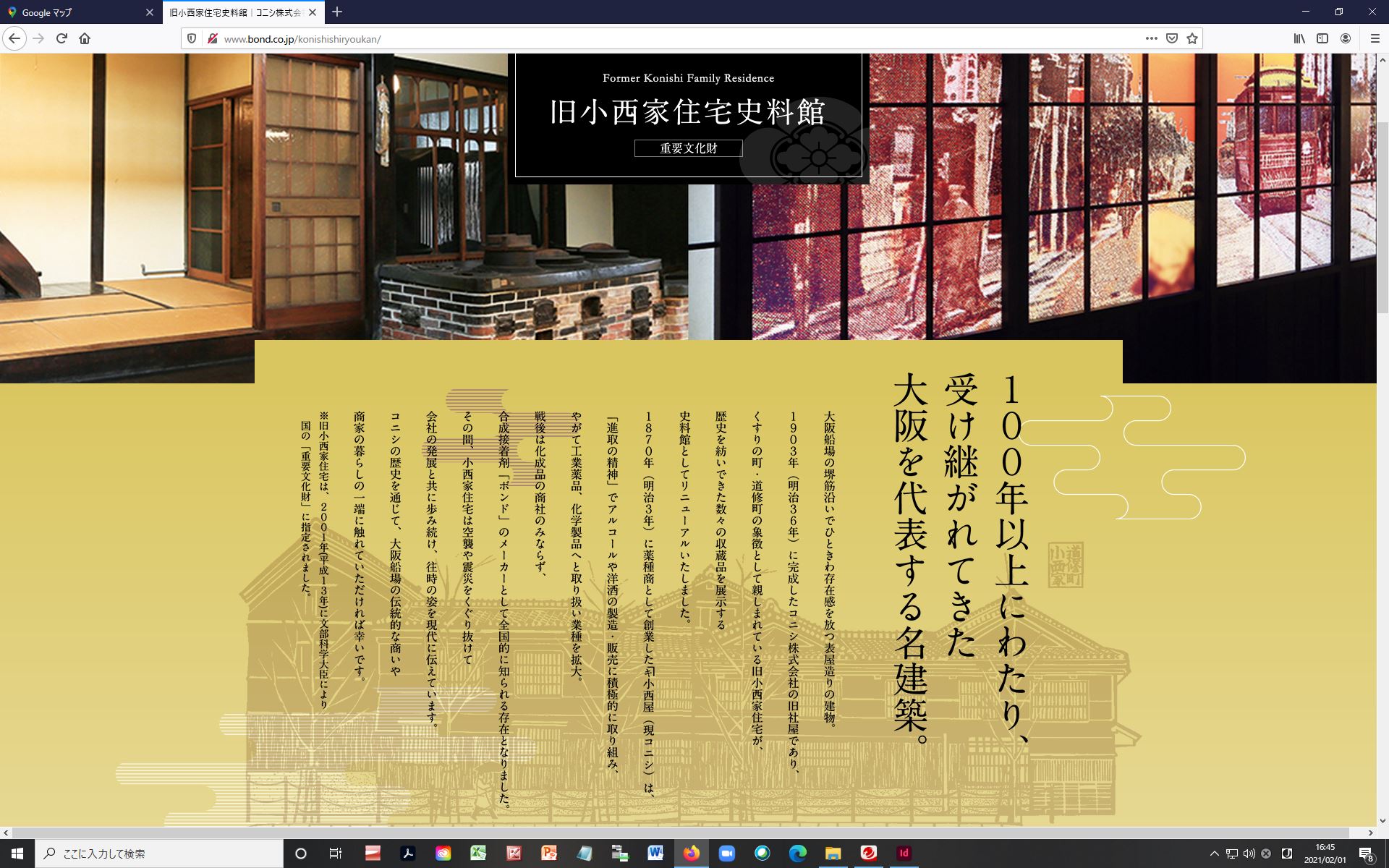Bookmark this page with the star
1389x868 pixels.
[1192, 38]
